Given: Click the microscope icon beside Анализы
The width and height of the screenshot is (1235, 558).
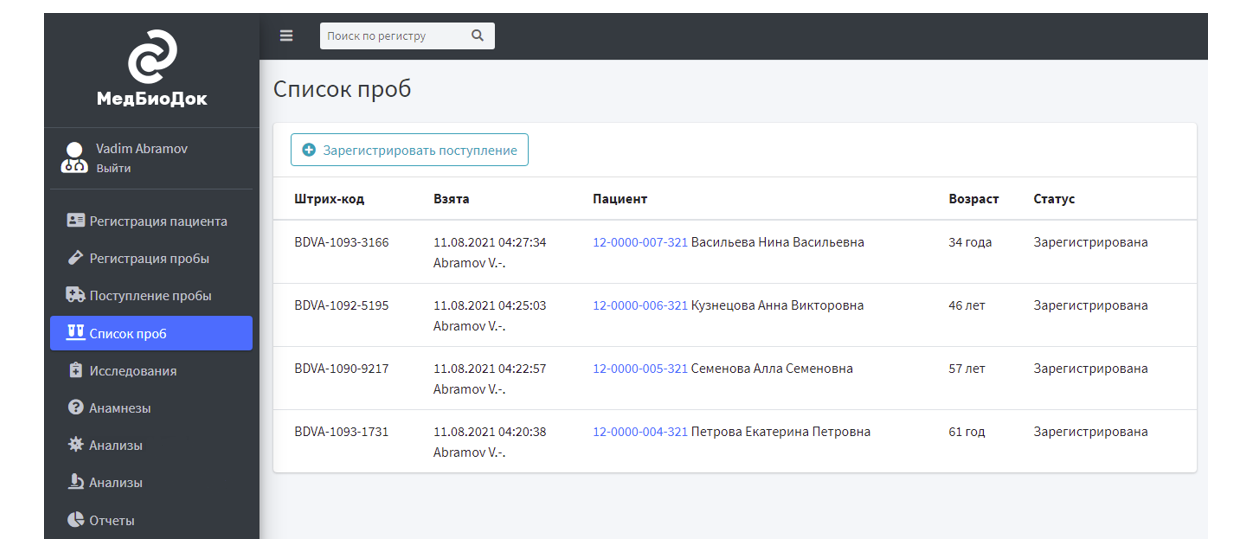Looking at the screenshot, I should click(75, 482).
